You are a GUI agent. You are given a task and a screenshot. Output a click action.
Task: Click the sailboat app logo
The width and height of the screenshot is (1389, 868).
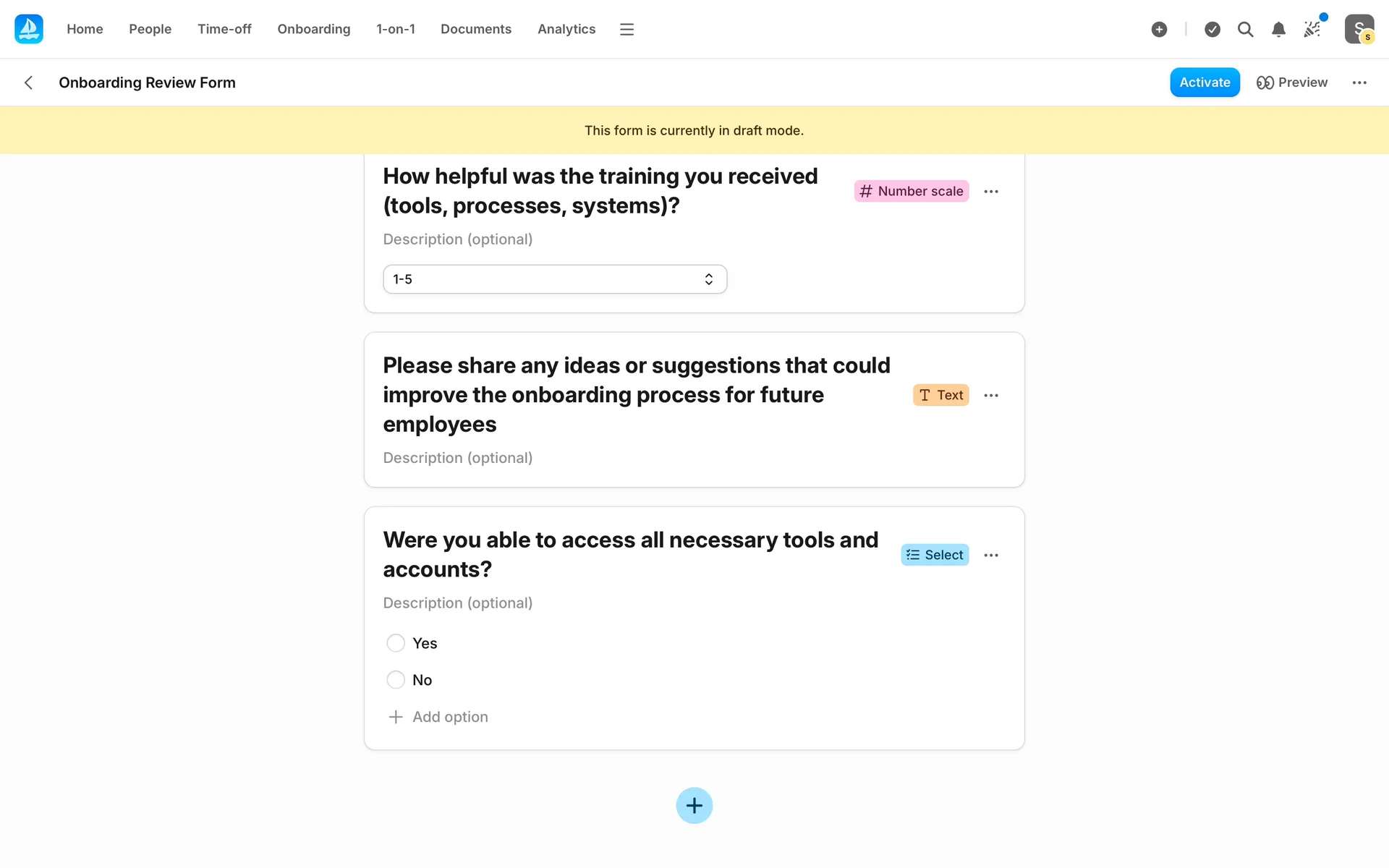(29, 29)
